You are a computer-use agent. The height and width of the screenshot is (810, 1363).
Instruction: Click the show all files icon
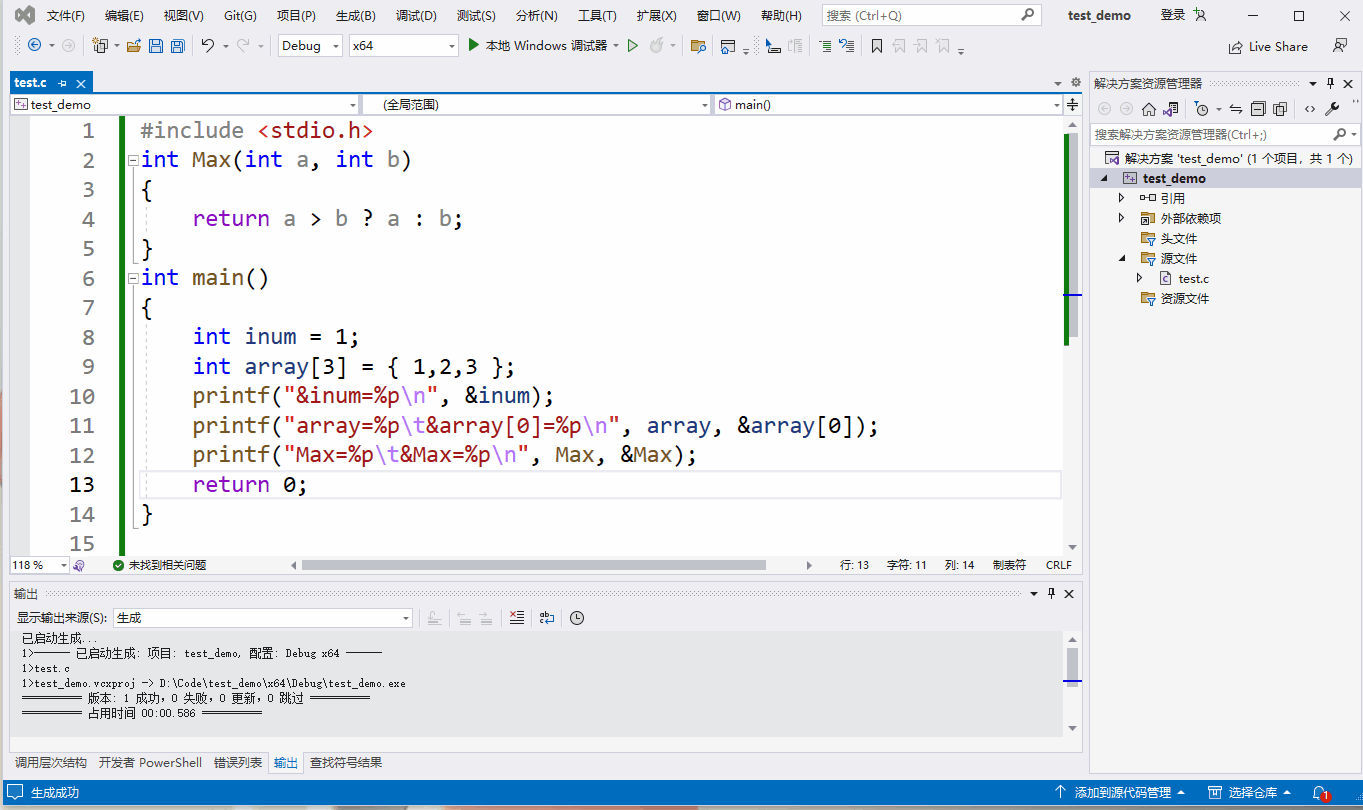pos(1280,109)
